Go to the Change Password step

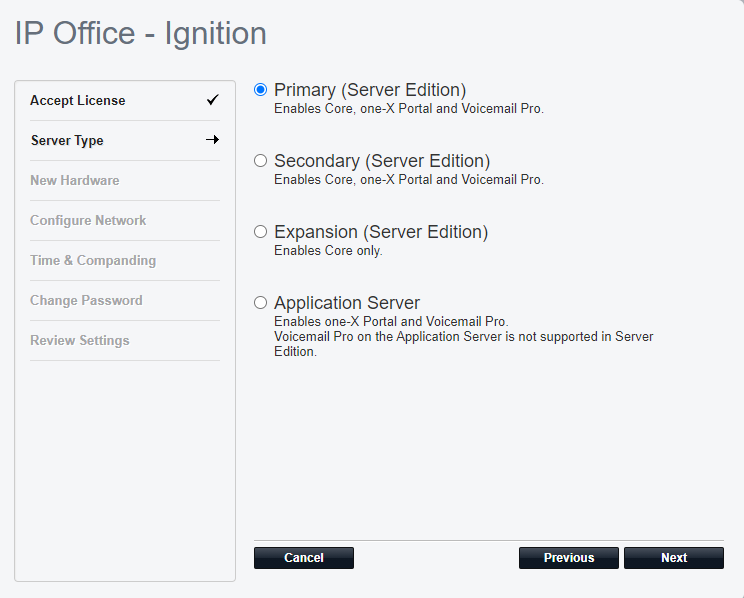pos(125,300)
